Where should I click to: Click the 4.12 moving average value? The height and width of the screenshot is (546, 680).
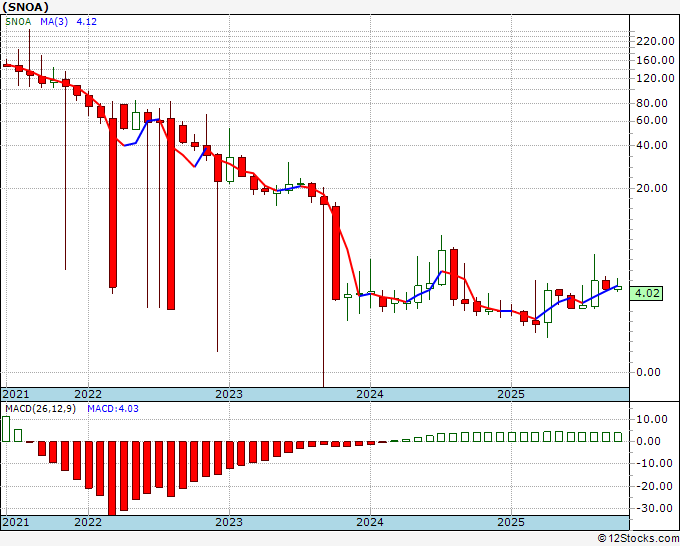coord(86,22)
